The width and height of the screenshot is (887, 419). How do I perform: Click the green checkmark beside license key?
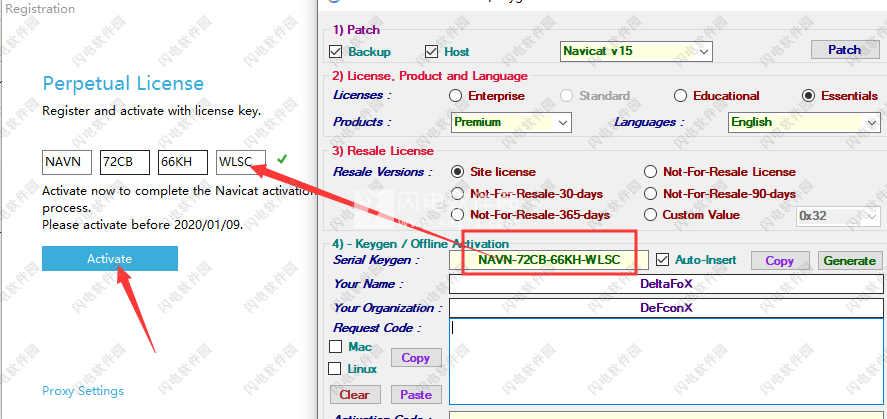(x=282, y=159)
